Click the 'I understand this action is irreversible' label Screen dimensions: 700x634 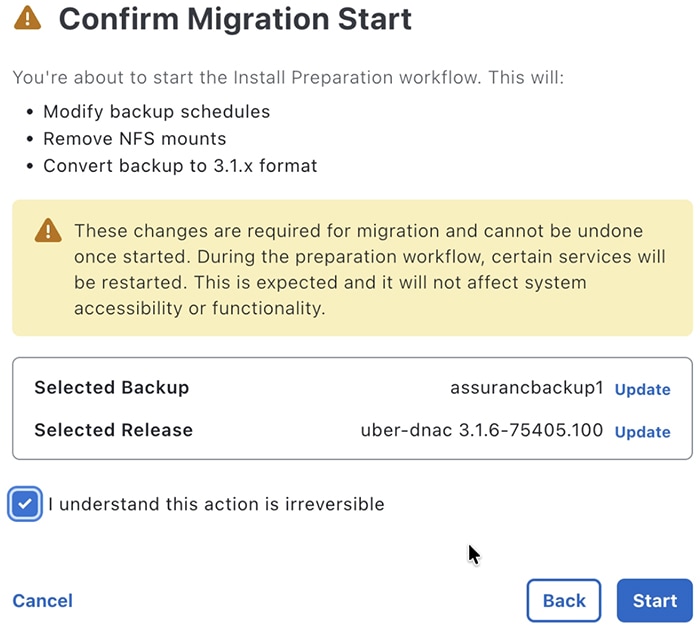pos(216,504)
